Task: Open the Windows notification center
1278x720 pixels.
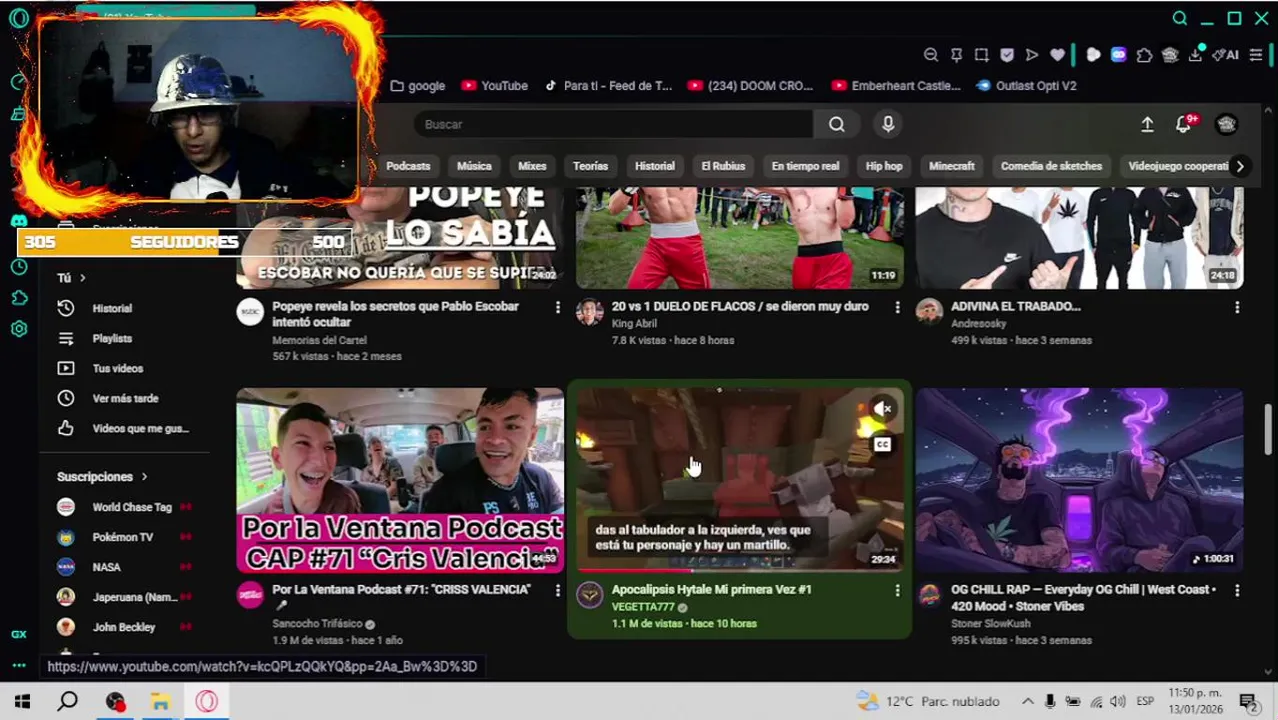Action: click(1248, 701)
